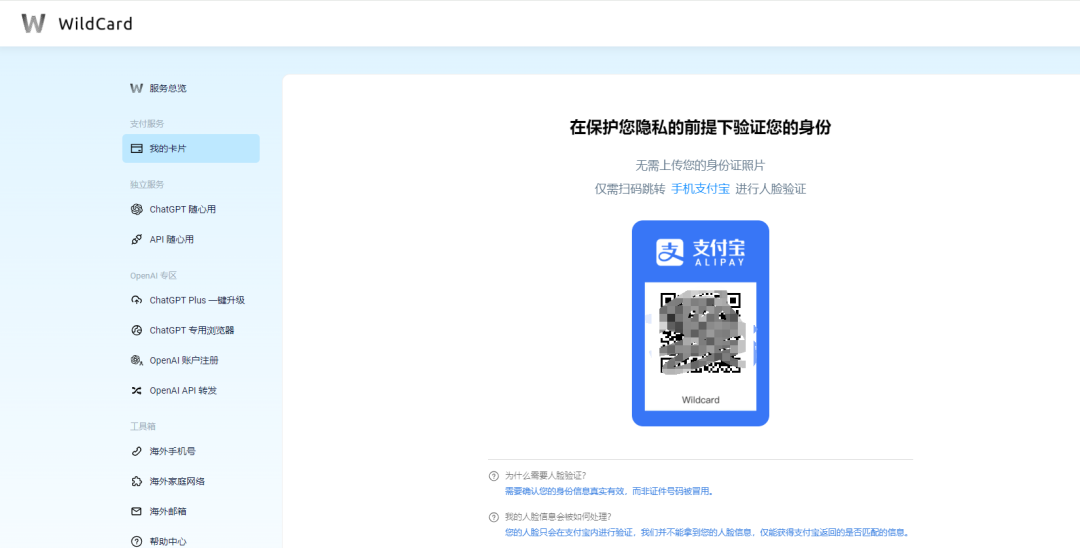
Task: Click the Wildcard label under QR code
Action: pos(700,400)
